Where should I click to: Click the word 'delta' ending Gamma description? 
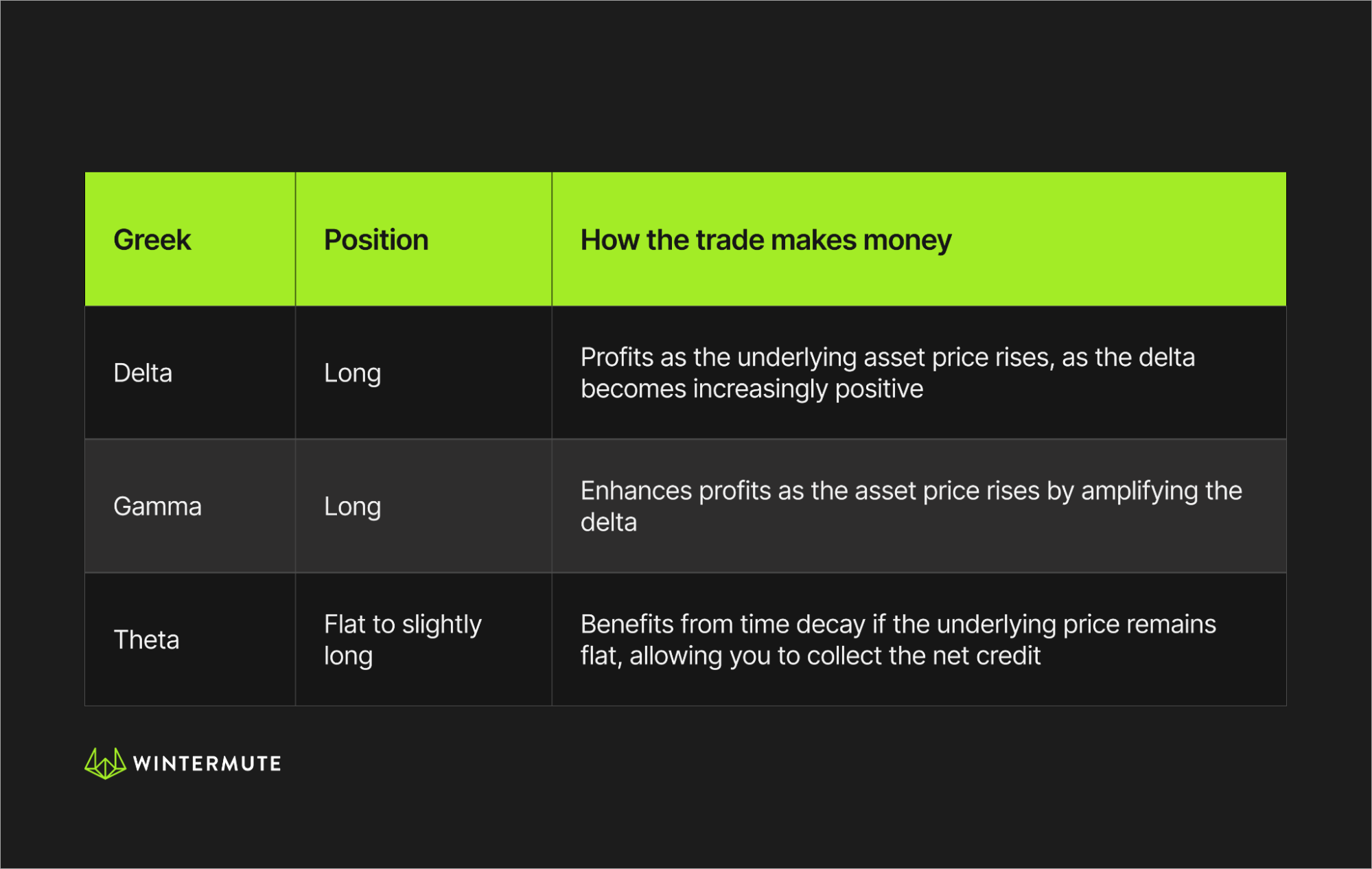tap(609, 522)
